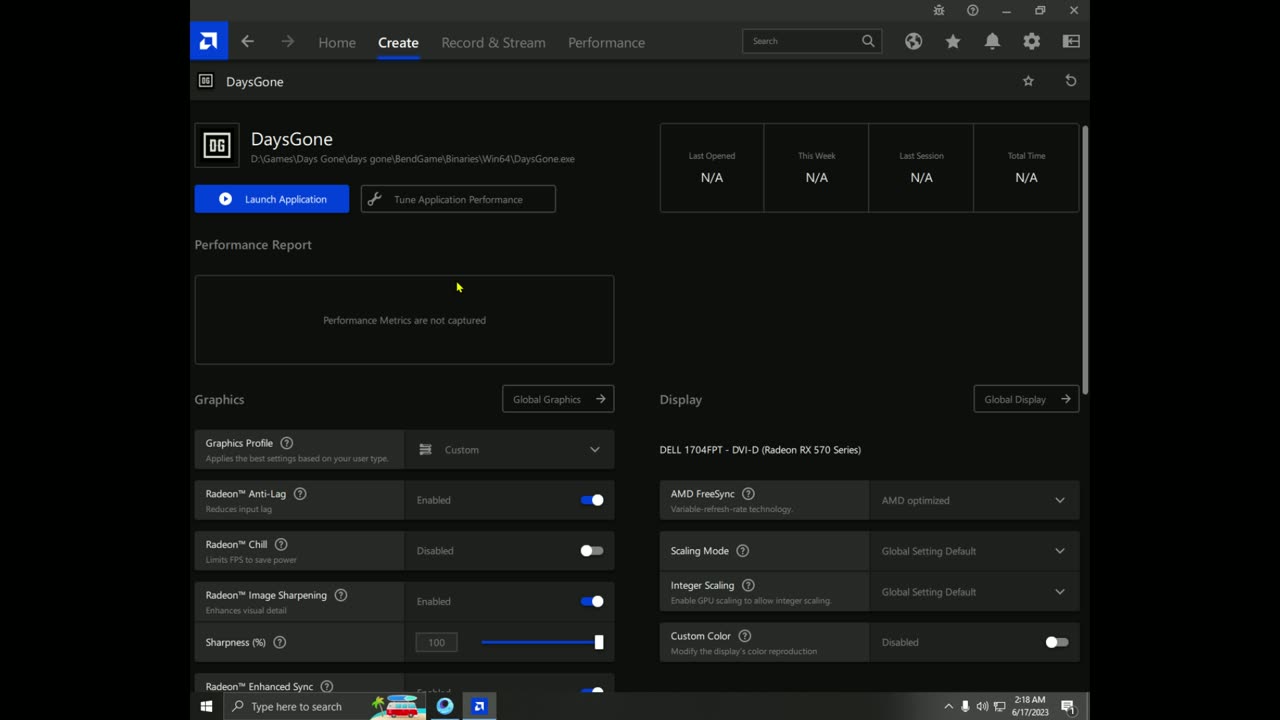Reset DaysGone profile with undo icon

(1071, 81)
